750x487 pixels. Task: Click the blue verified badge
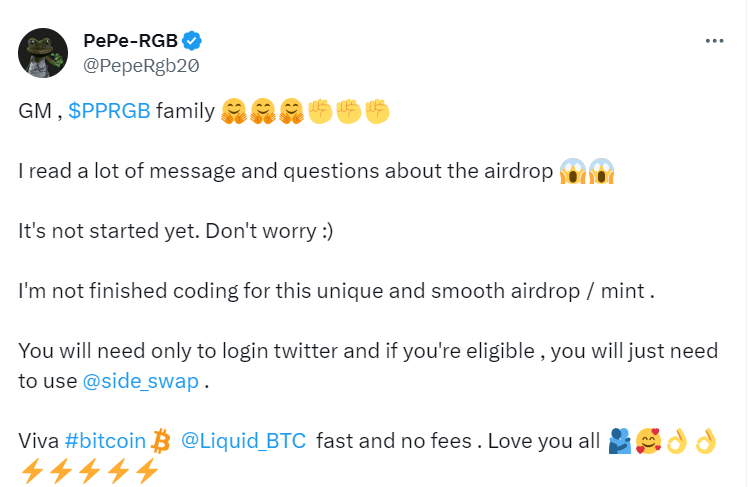[x=193, y=41]
